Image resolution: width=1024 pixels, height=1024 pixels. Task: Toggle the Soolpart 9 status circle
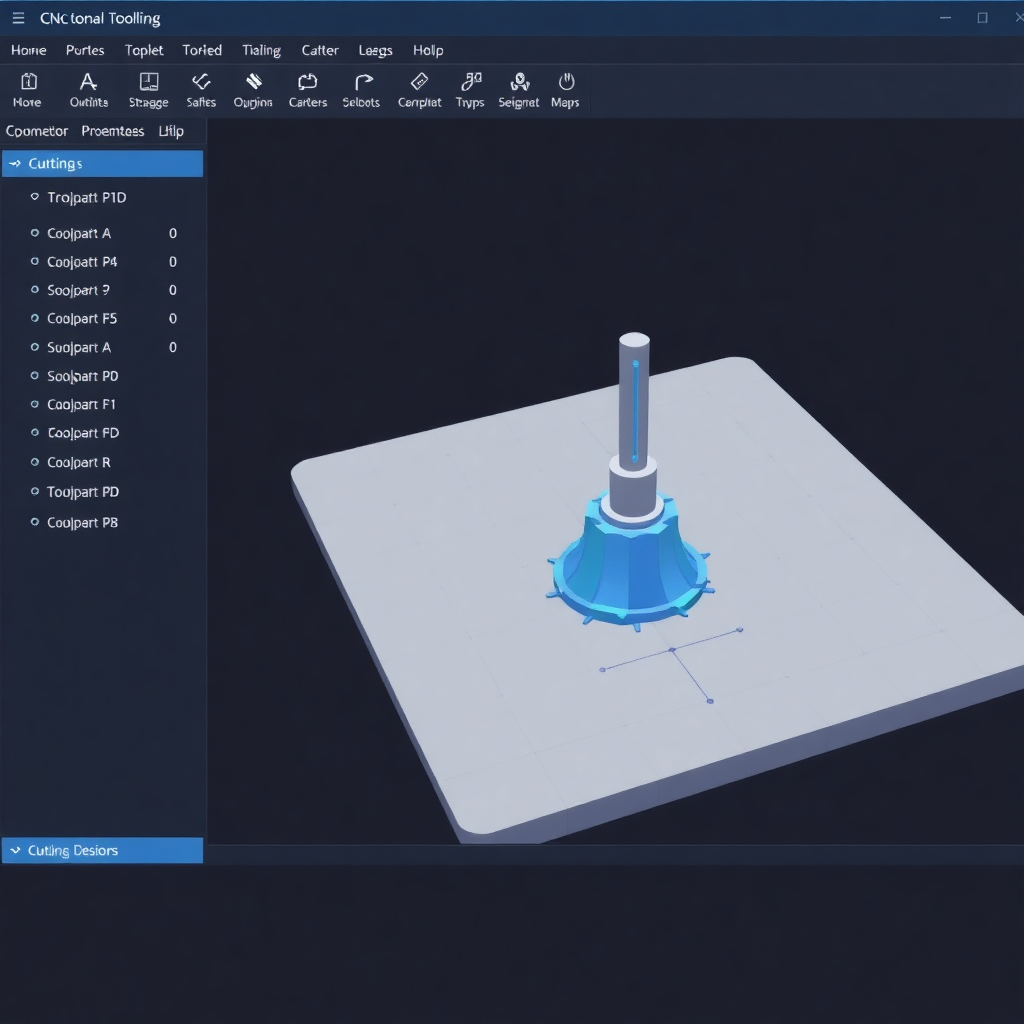pos(35,290)
